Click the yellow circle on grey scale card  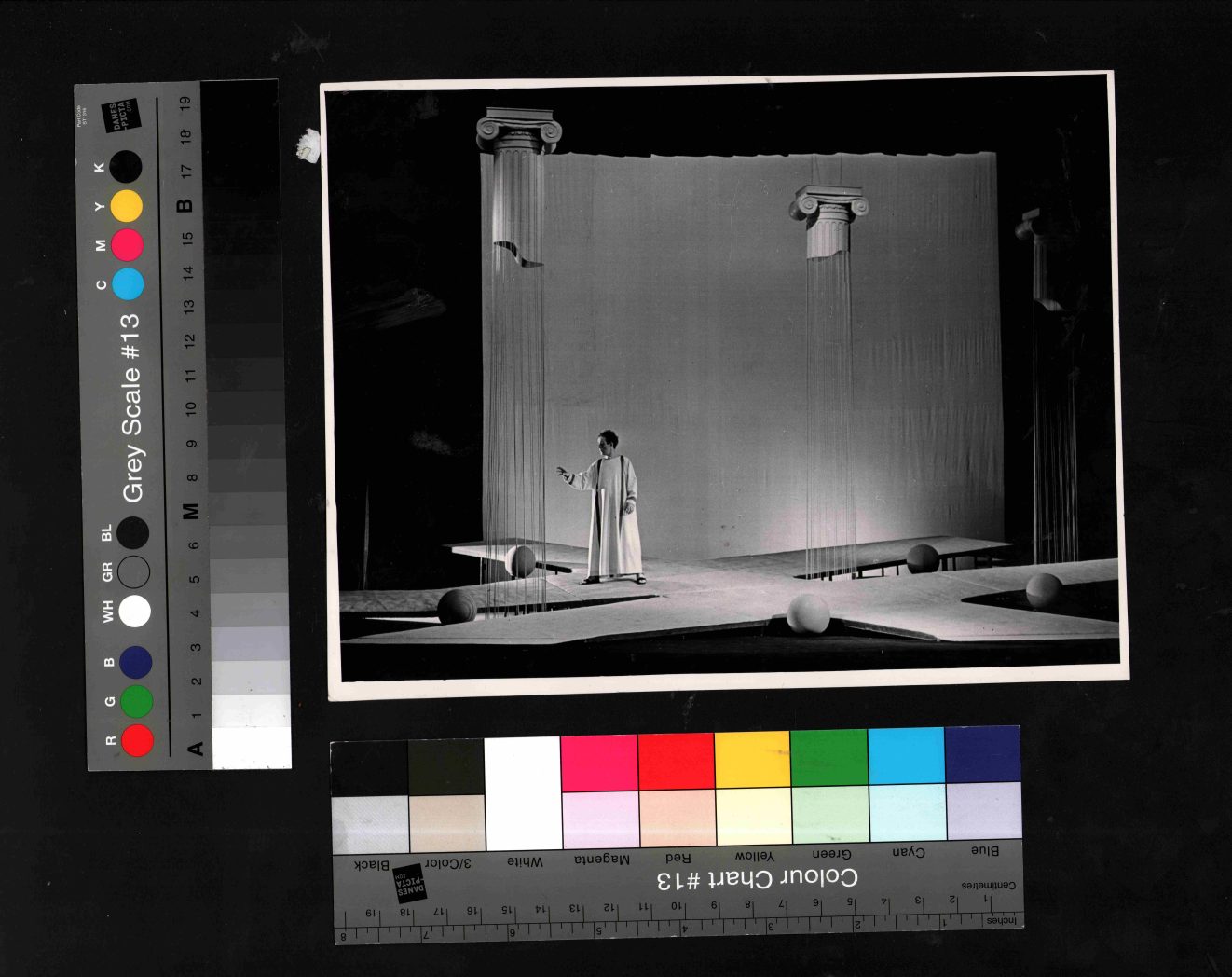click(127, 206)
